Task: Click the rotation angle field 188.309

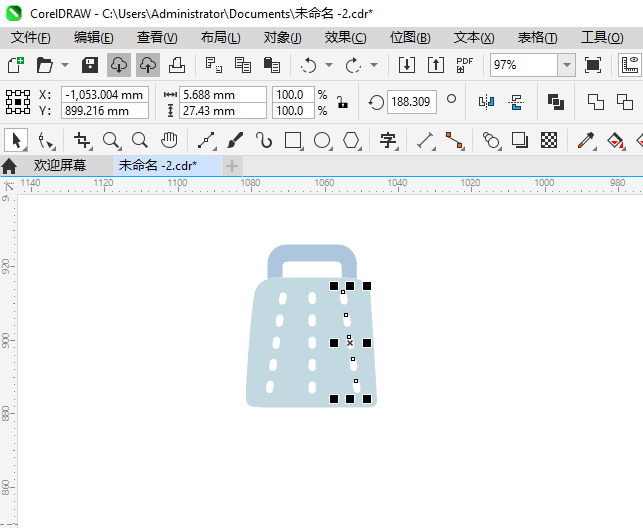Action: (411, 102)
